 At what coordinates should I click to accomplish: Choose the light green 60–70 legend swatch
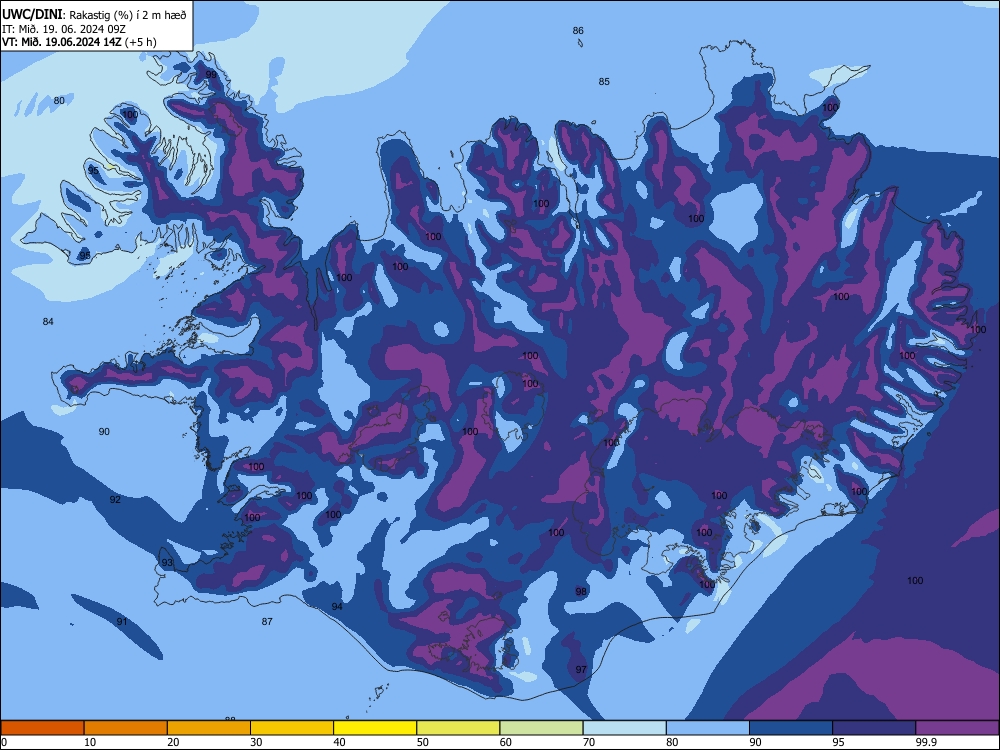click(x=541, y=728)
